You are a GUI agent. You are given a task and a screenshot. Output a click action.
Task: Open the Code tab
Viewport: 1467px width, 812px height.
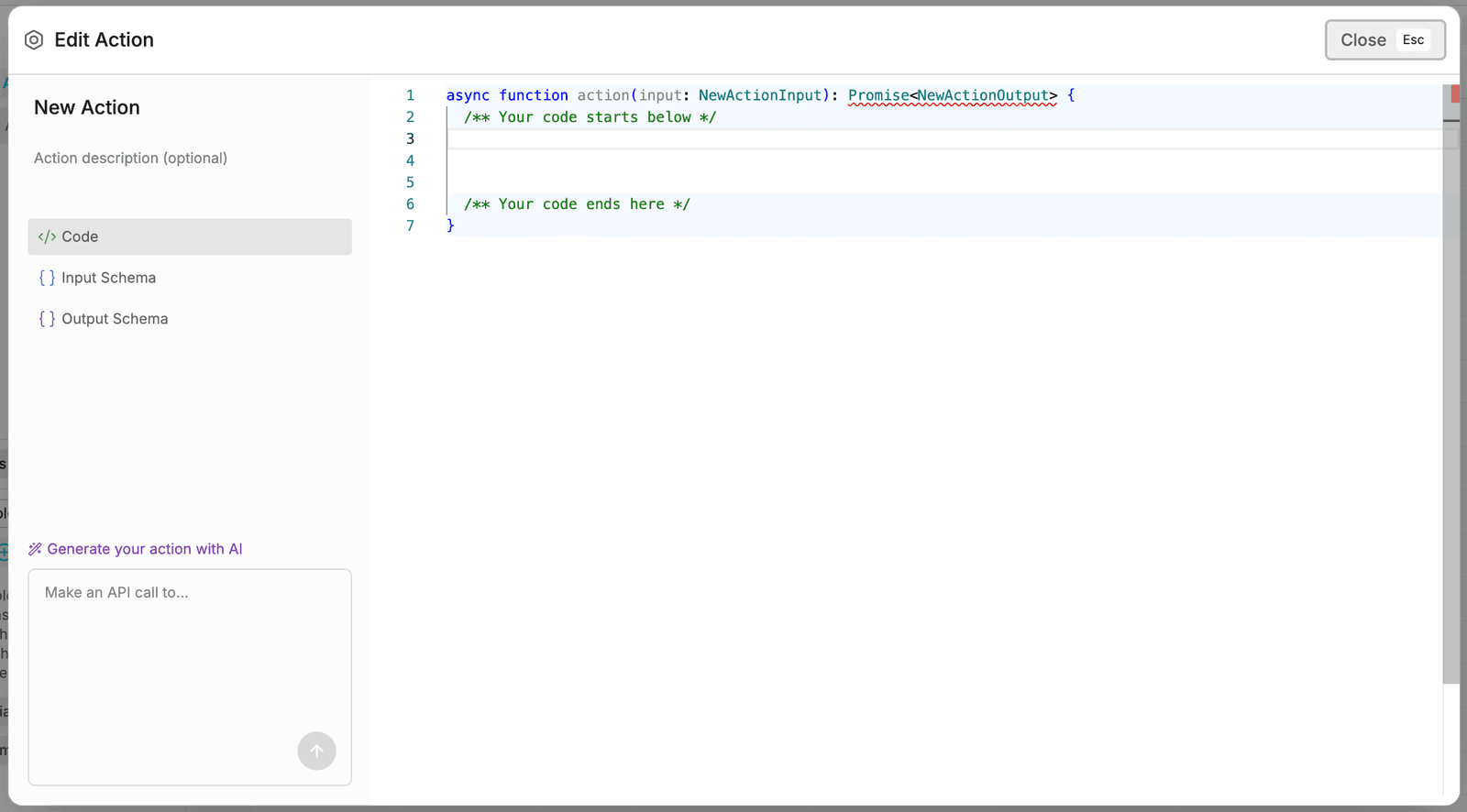pos(190,236)
